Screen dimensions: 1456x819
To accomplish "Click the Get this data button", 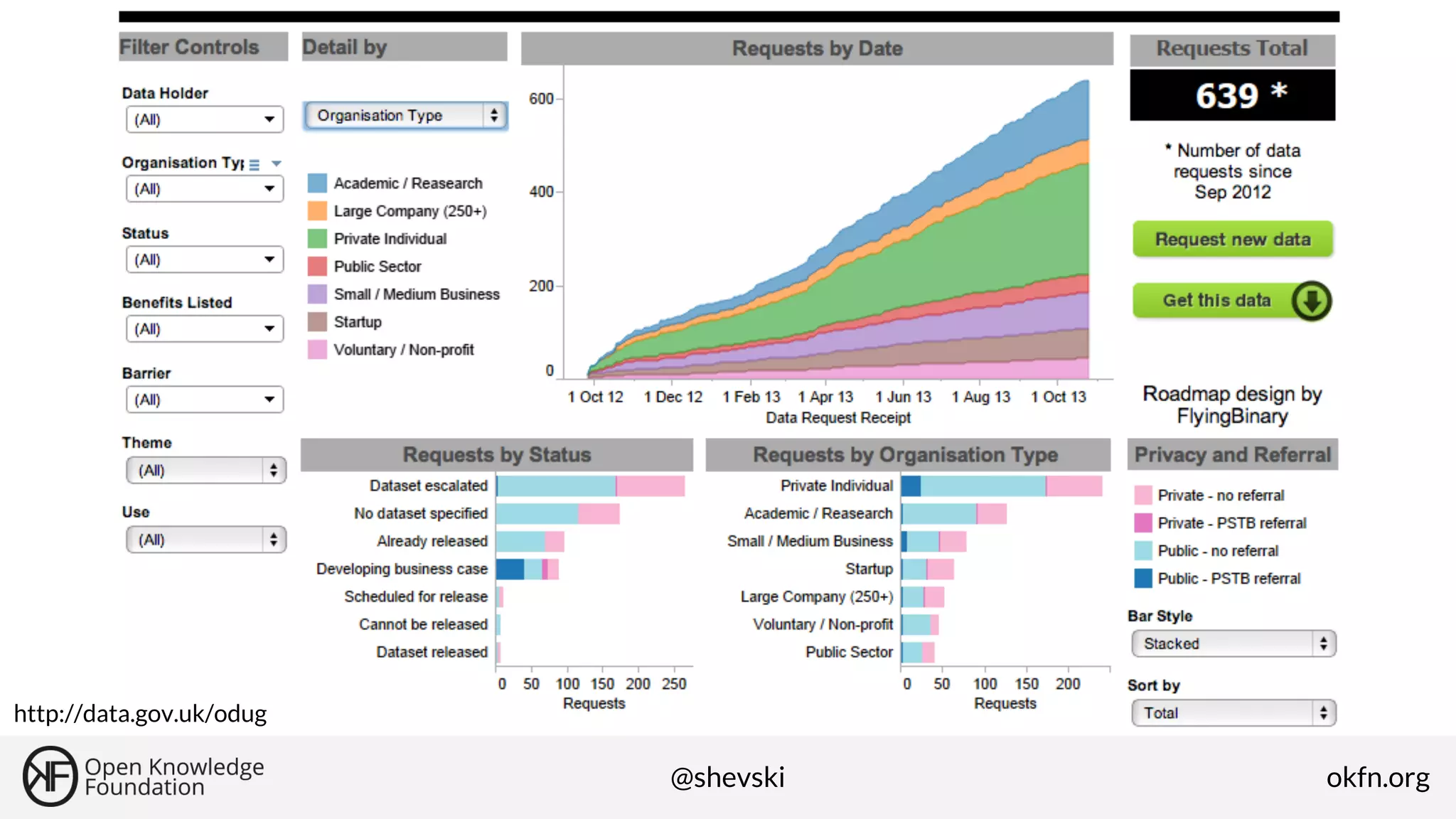I will 1216,301.
